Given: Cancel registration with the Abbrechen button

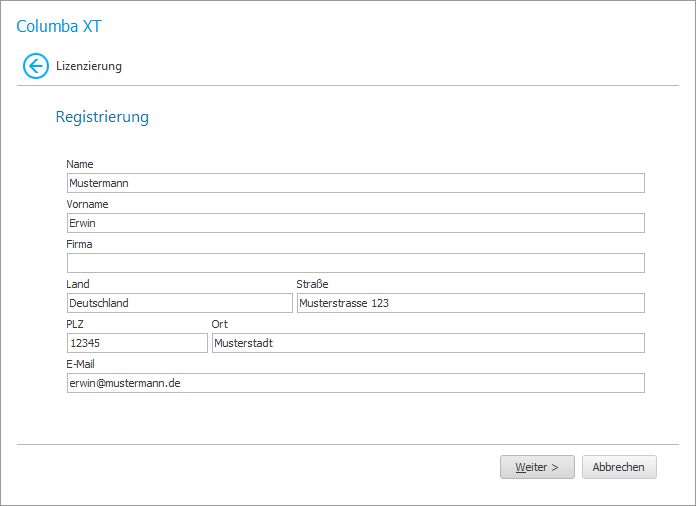Looking at the screenshot, I should (619, 467).
